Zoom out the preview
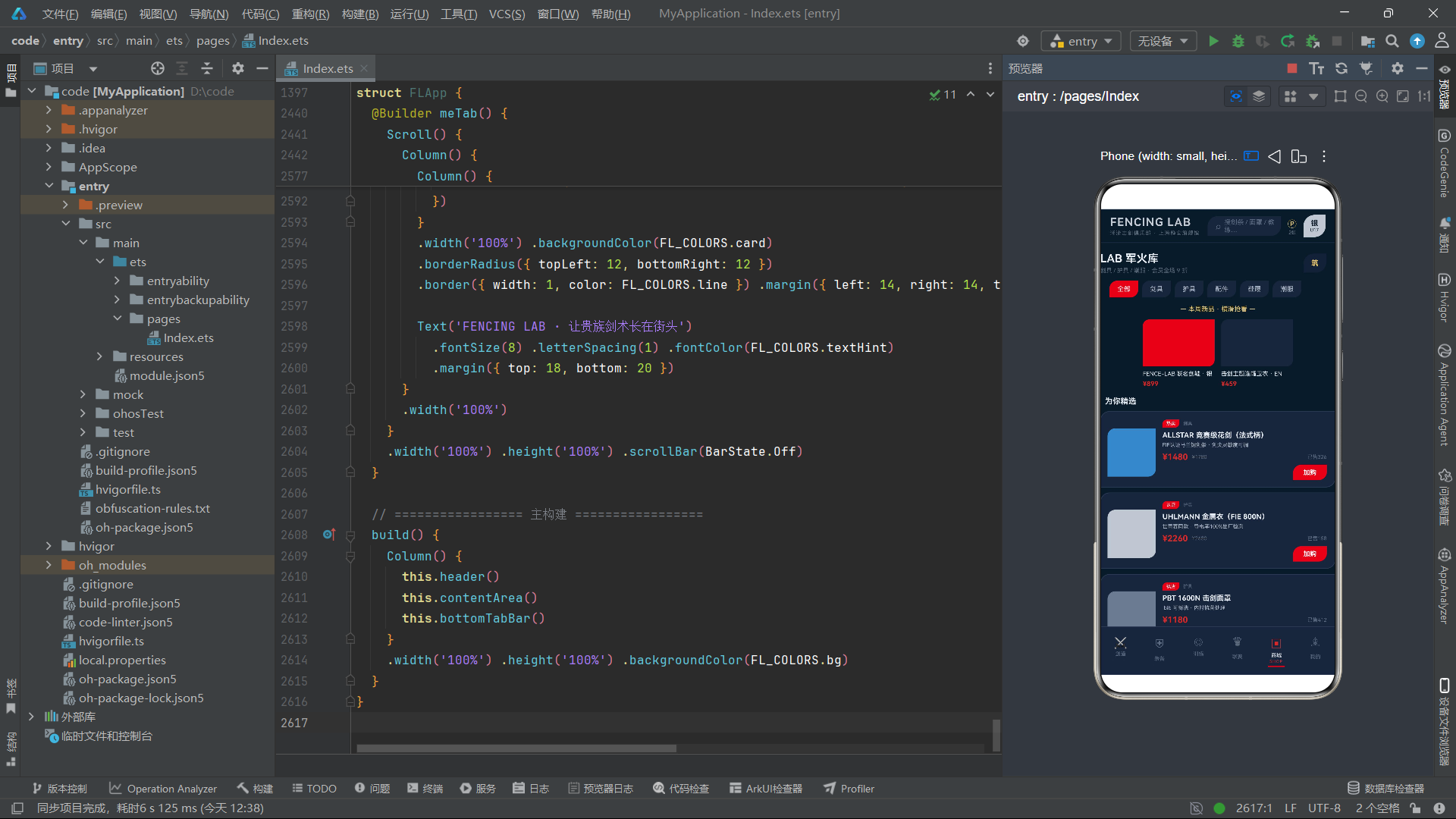Image resolution: width=1456 pixels, height=819 pixels. [x=1361, y=96]
